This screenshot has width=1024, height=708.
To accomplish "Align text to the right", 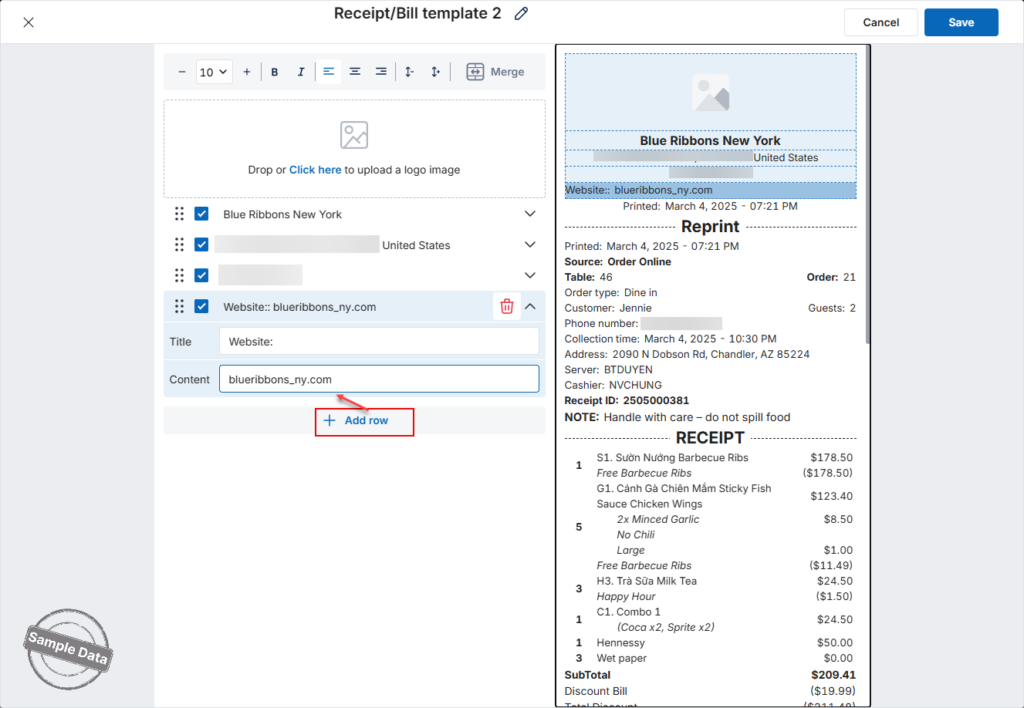I will (x=381, y=72).
